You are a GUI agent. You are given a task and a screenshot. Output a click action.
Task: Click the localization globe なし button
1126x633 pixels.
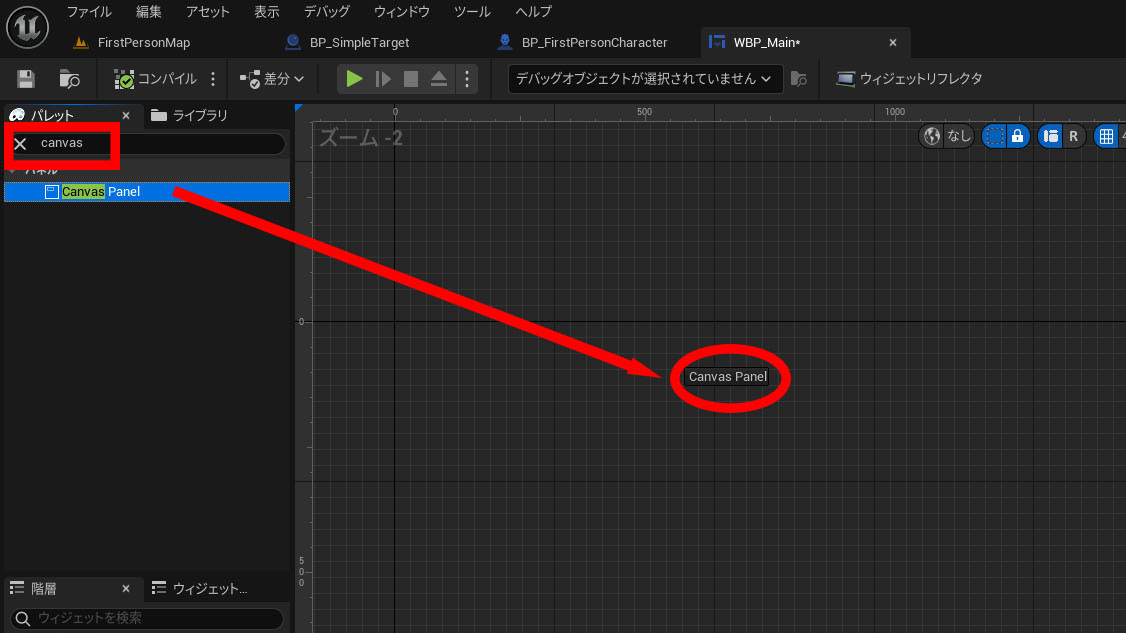pos(946,136)
